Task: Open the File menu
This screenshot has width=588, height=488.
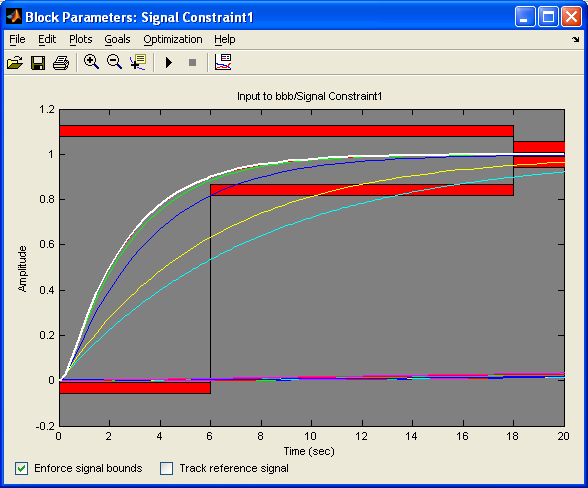Action: [17, 39]
